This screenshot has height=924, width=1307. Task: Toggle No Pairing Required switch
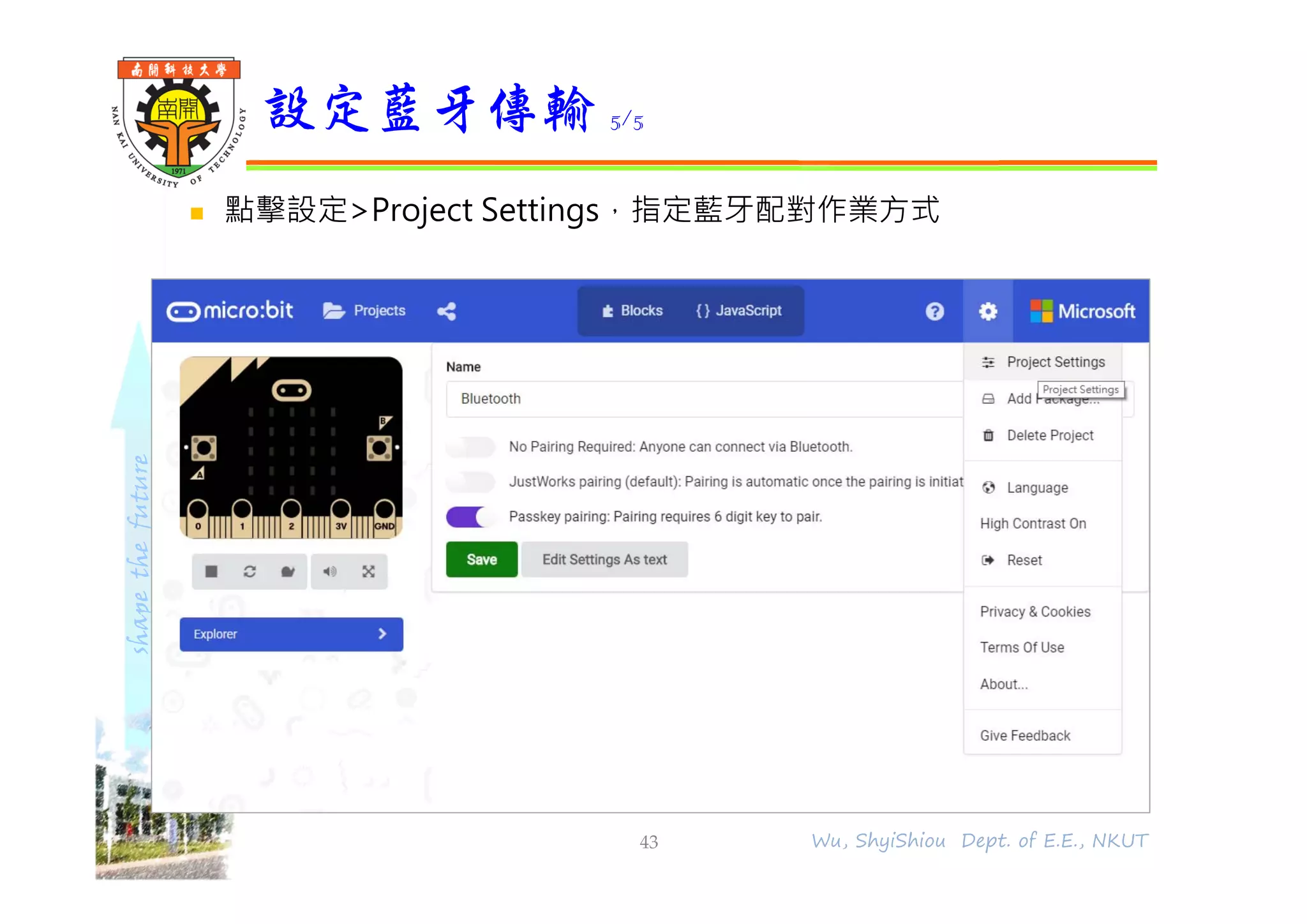tap(471, 447)
